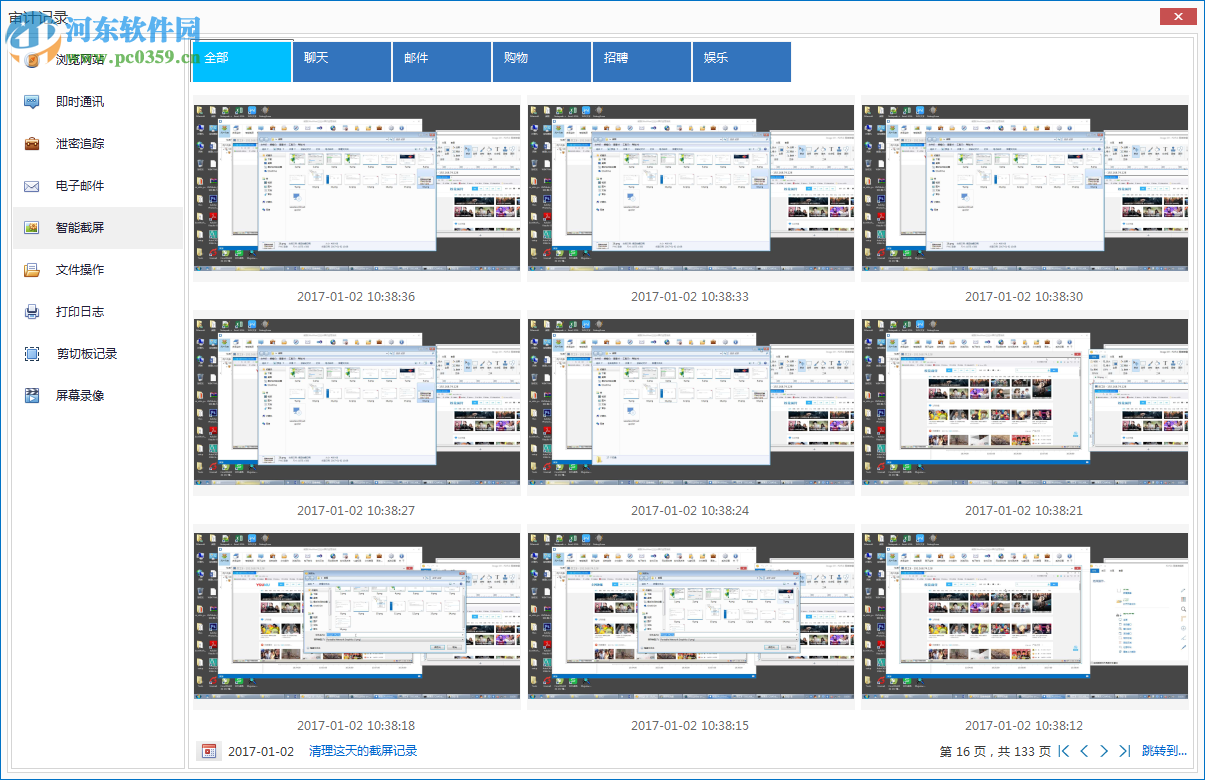Jump to the first page arrow
This screenshot has width=1205, height=780.
[1063, 751]
